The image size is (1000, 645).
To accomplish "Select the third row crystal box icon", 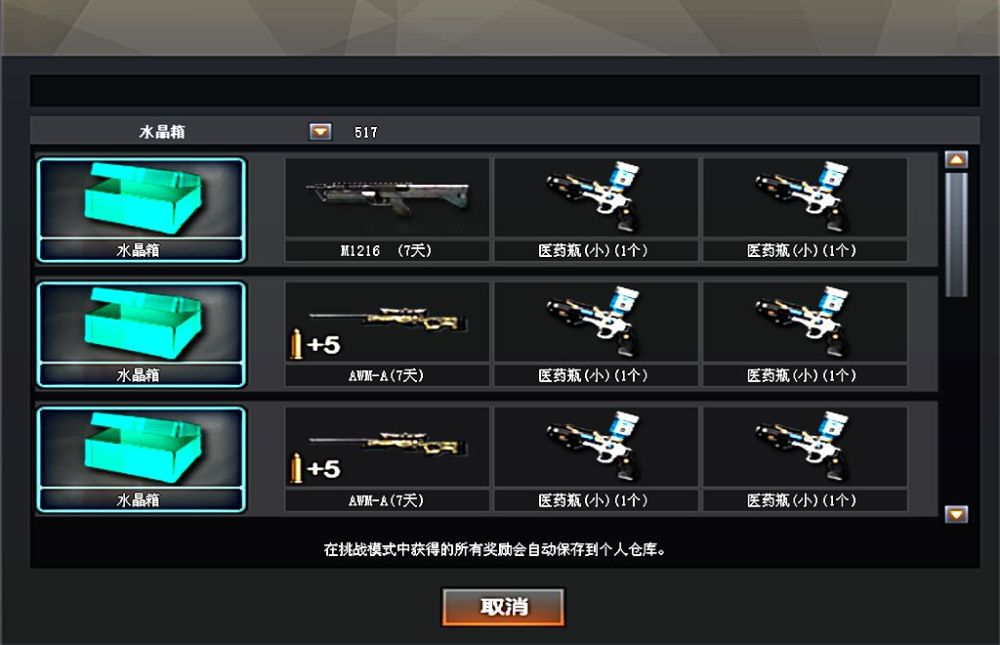I will click(141, 459).
